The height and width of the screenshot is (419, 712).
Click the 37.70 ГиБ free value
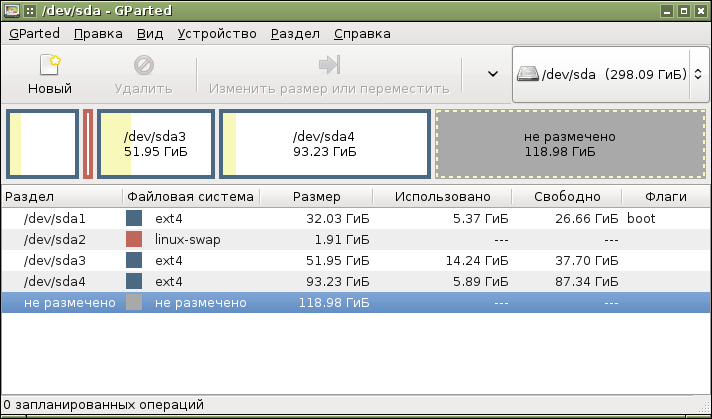pos(587,261)
